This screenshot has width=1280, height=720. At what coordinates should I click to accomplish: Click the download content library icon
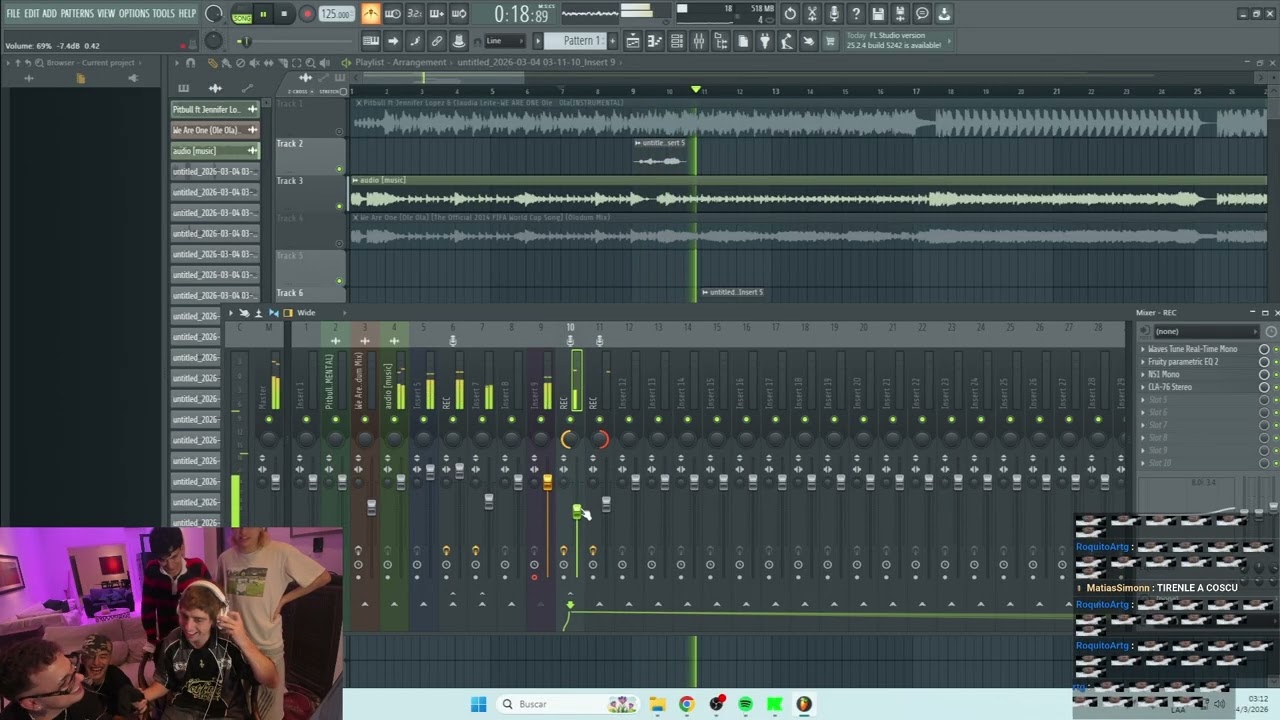pyautogui.click(x=944, y=14)
